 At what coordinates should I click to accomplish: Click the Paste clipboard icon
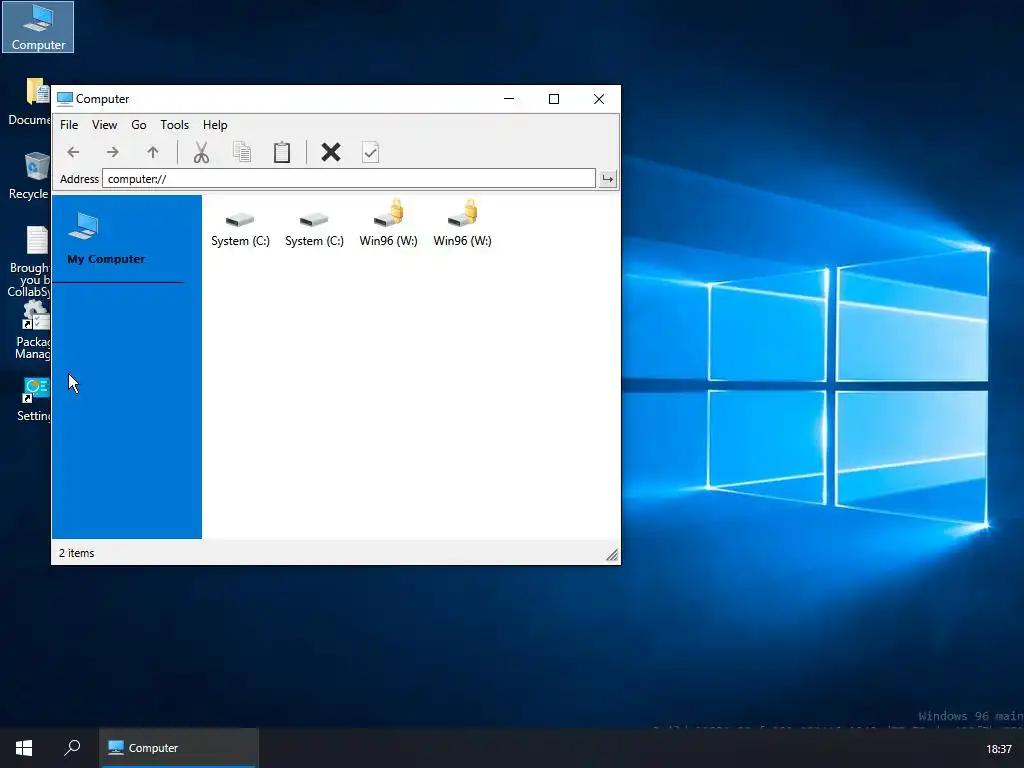click(282, 152)
